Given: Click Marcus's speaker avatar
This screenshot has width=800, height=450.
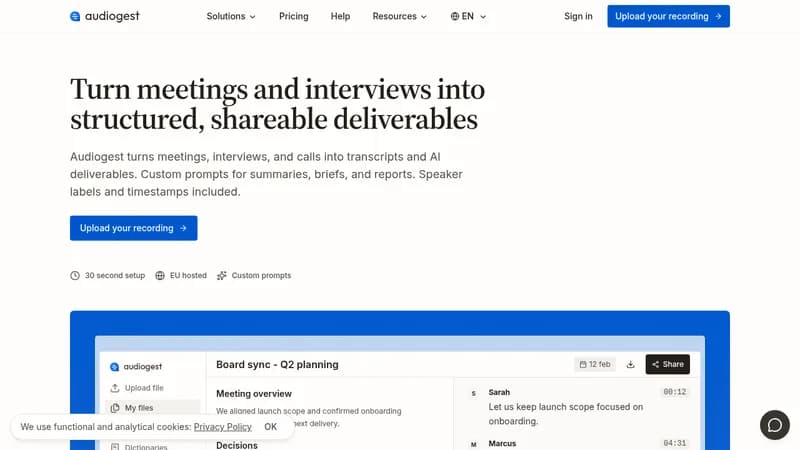Looking at the screenshot, I should [x=473, y=444].
